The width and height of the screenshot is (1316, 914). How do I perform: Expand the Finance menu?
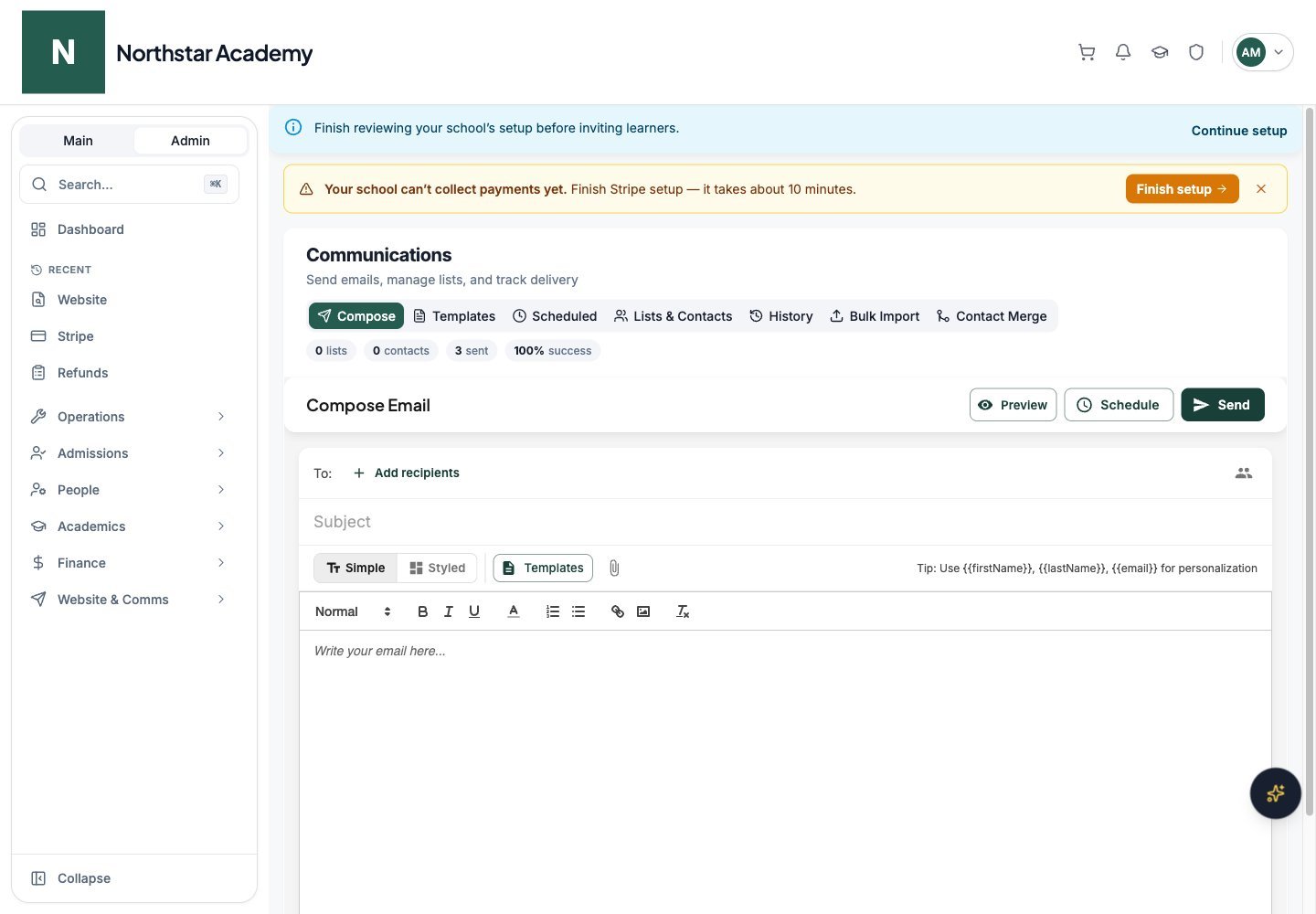127,562
